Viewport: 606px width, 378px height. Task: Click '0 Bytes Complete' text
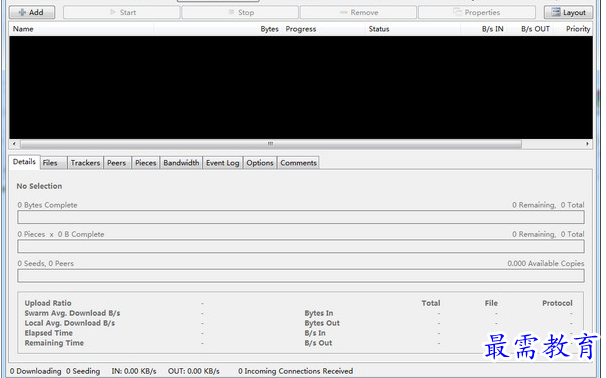47,205
